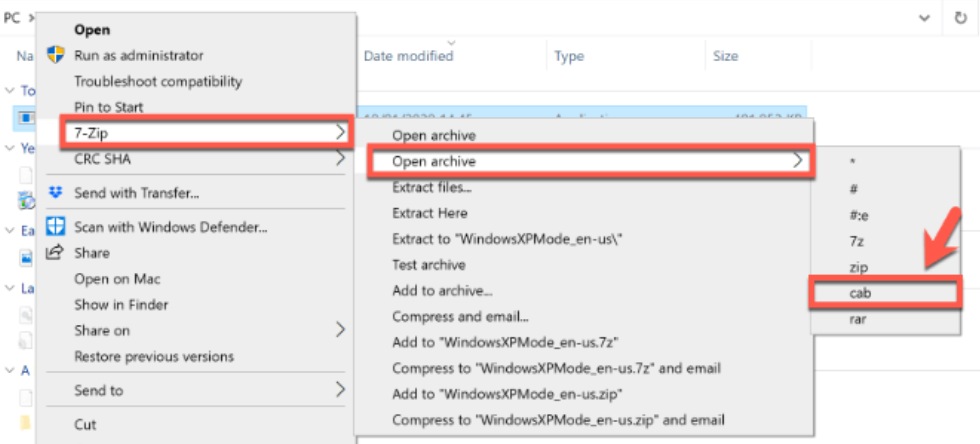
Task: Click PC in the address breadcrumb
Action: 12,18
